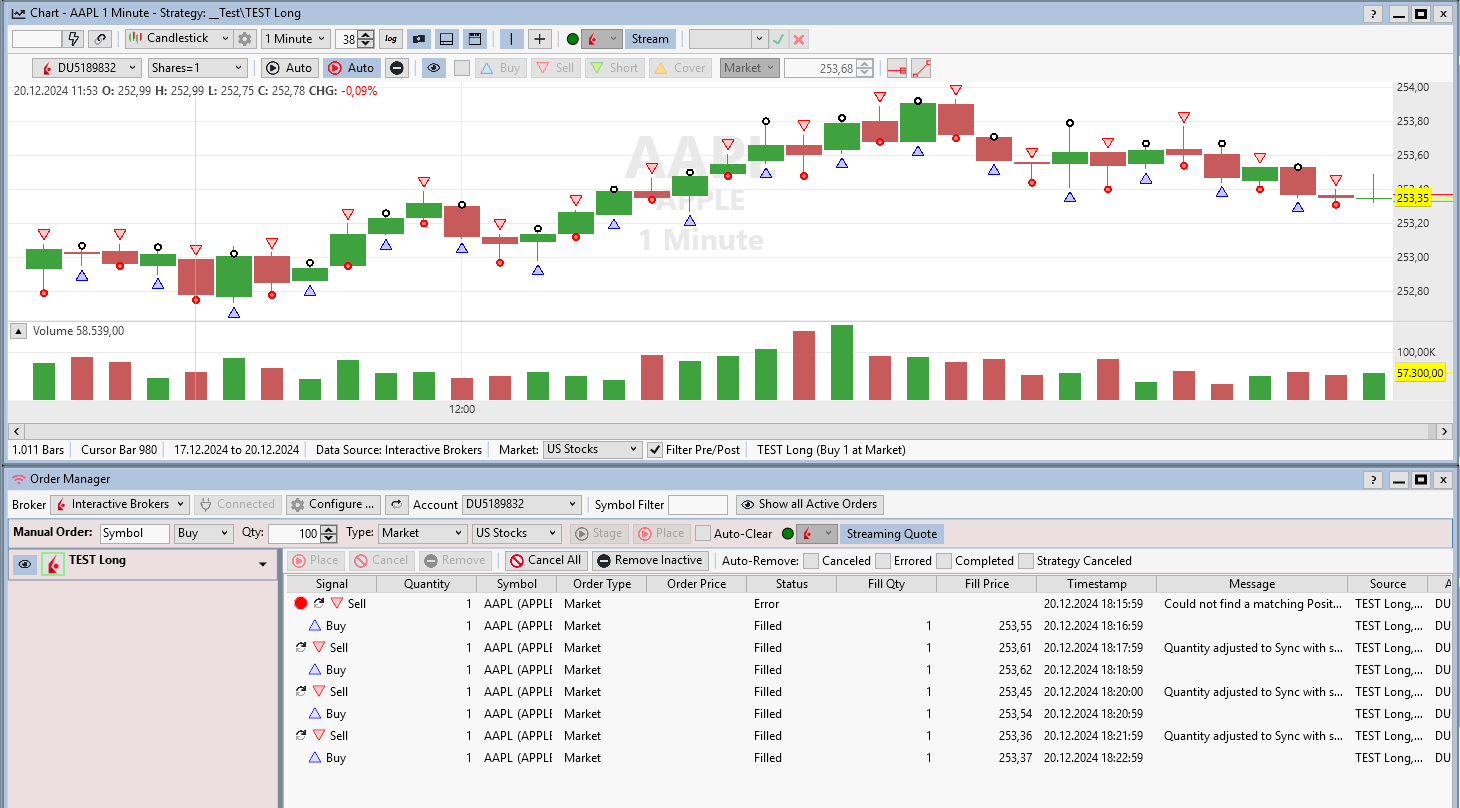
Task: Click the red error circle on first Sell row
Action: [x=301, y=604]
